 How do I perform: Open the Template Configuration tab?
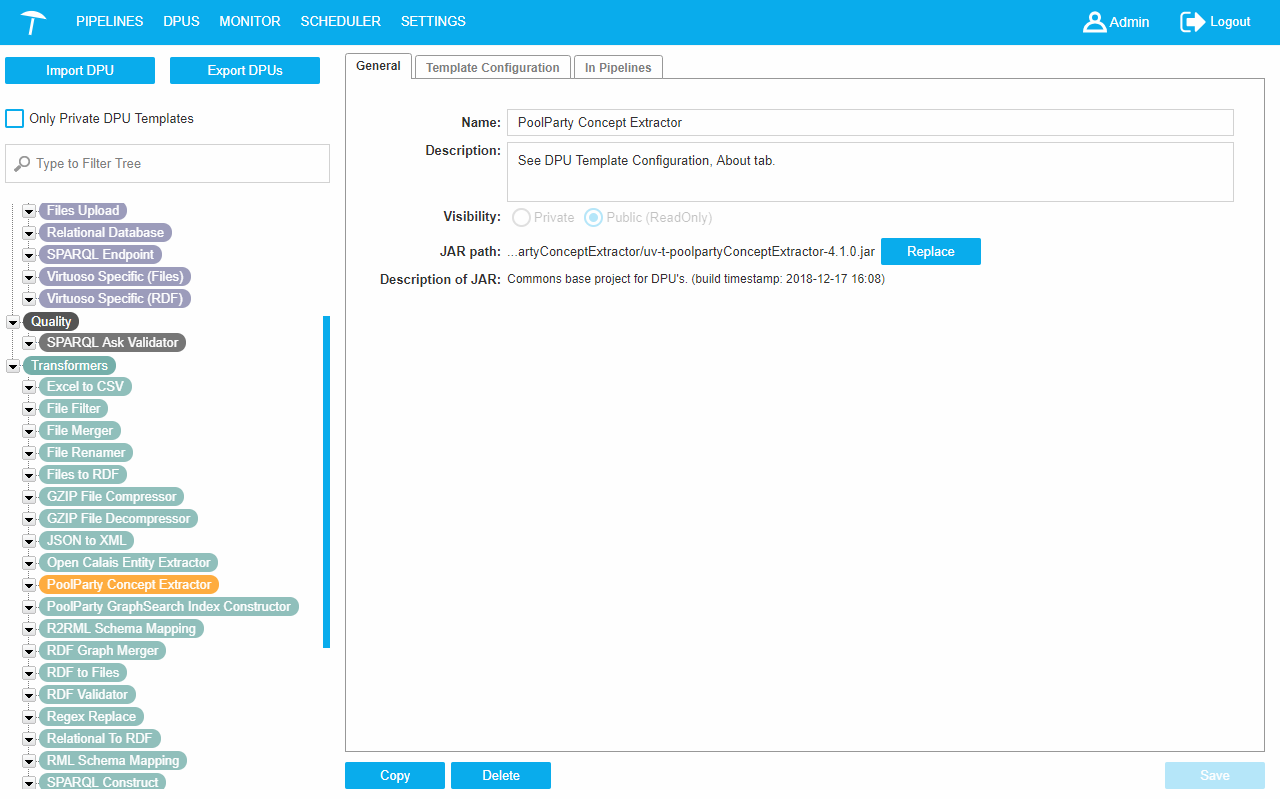(492, 68)
